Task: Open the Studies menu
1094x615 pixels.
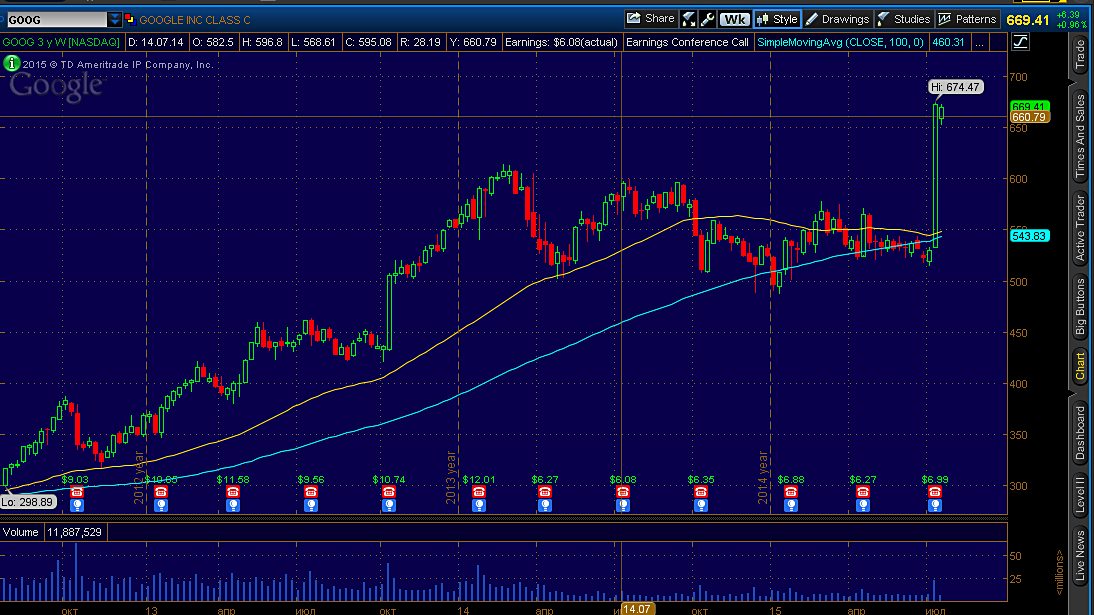Action: click(x=904, y=20)
